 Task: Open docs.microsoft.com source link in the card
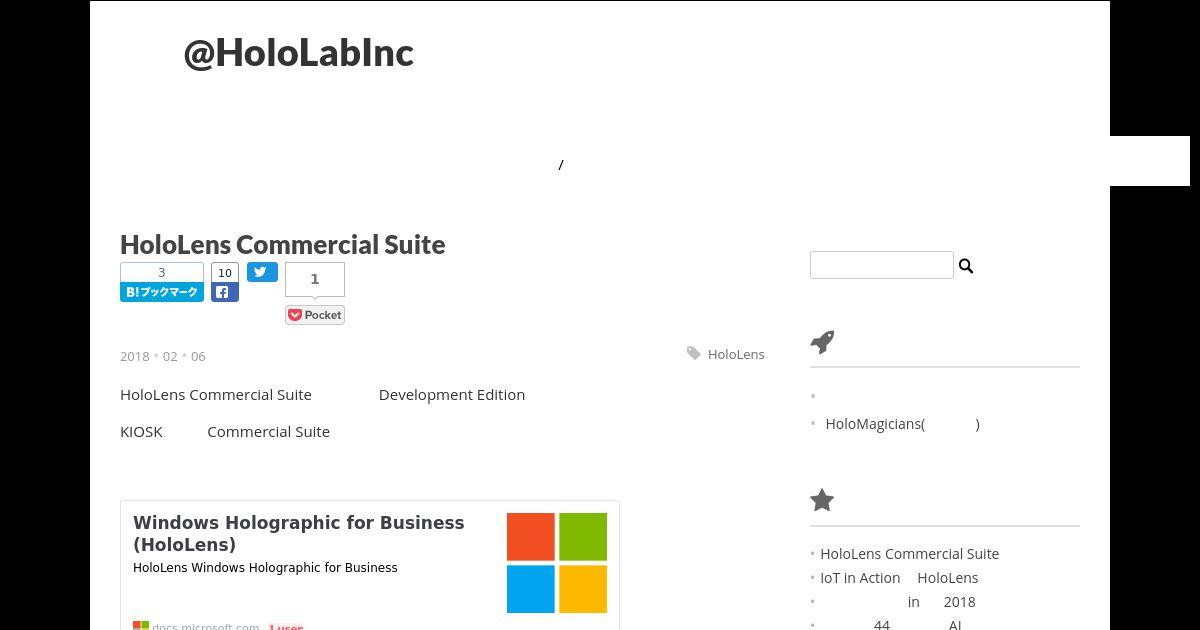coord(205,626)
